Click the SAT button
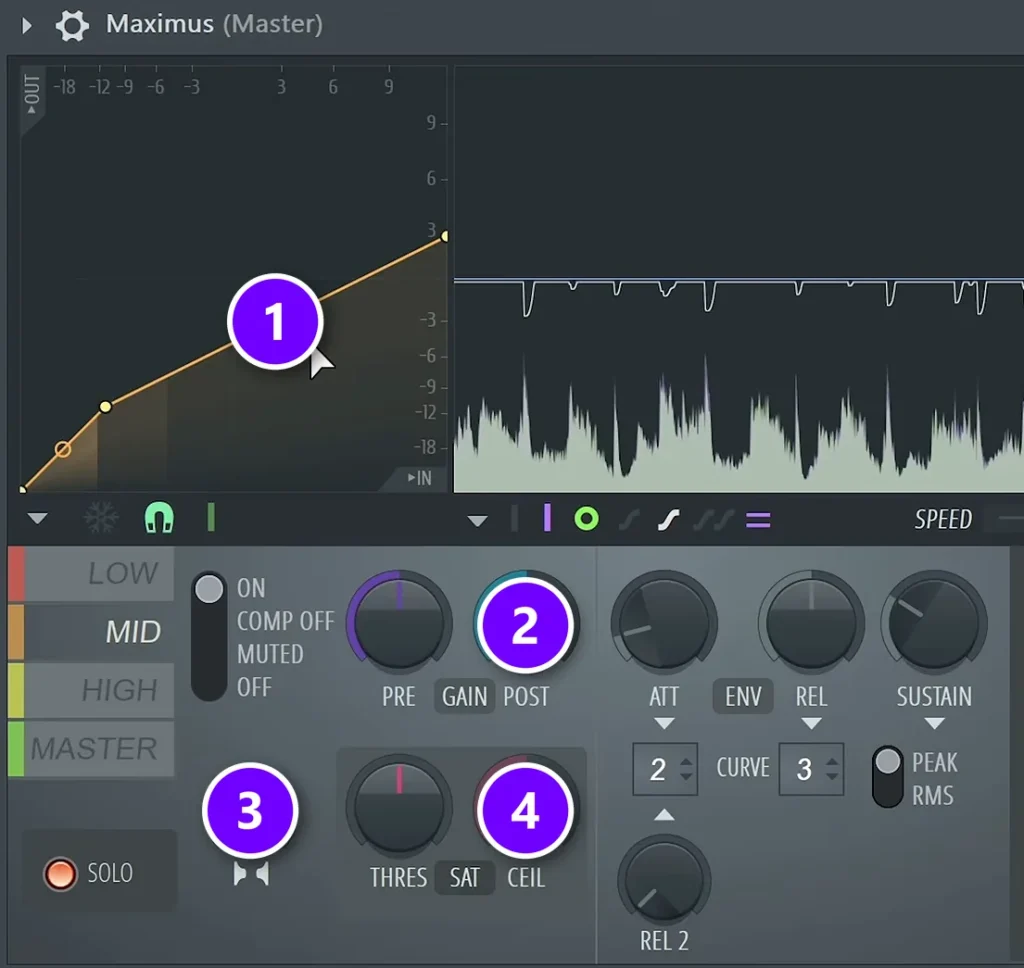1024x968 pixels. 464,878
